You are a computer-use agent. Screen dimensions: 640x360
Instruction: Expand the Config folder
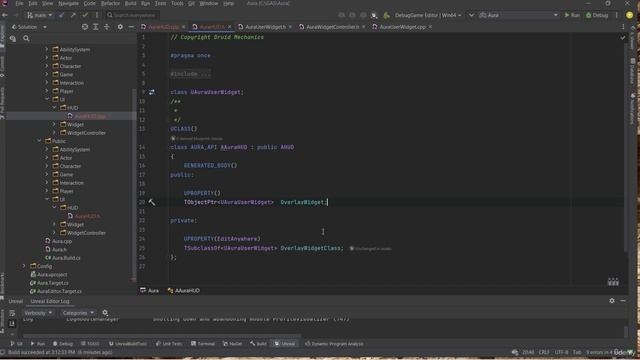(24, 266)
